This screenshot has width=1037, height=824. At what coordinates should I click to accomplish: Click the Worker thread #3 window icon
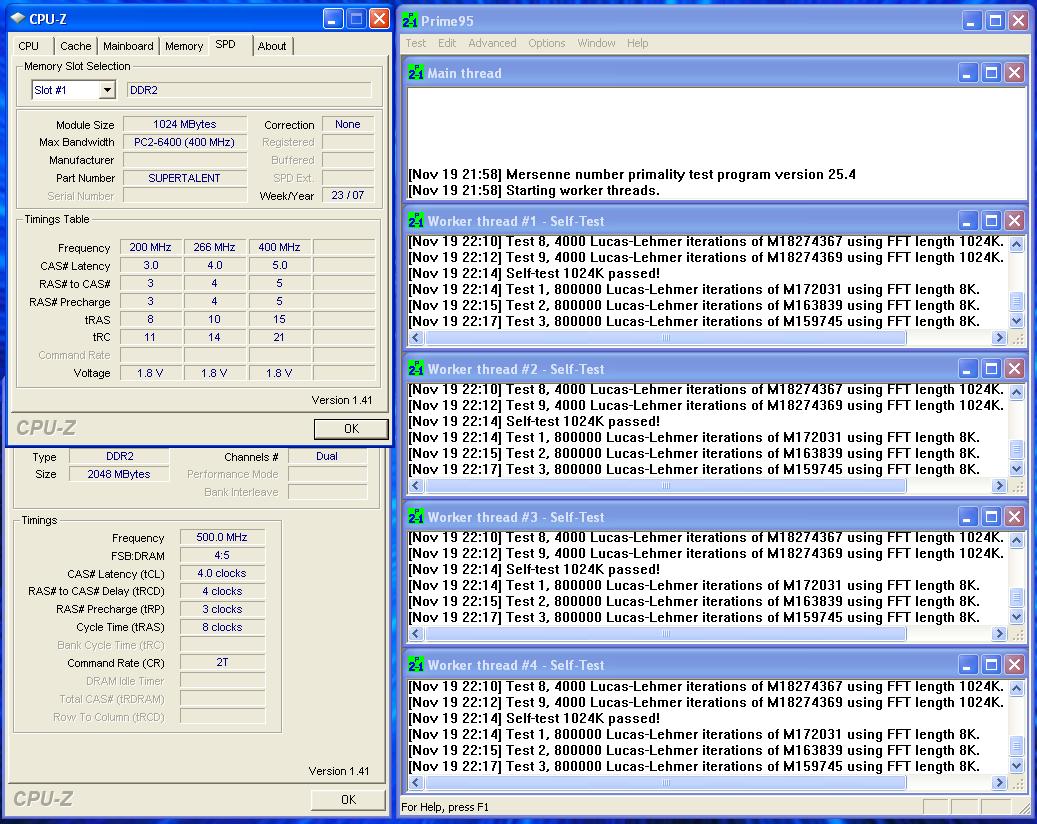pyautogui.click(x=416, y=517)
